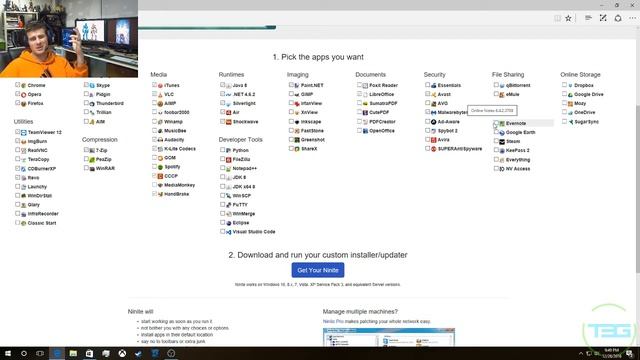Click the Firefox app icon

click(x=24, y=104)
